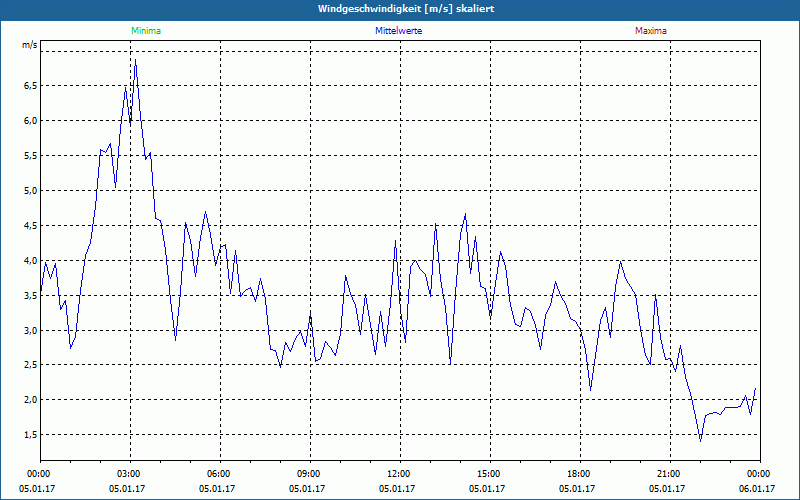Click the 06:00 time axis label
Screen dimensions: 800x500
click(220, 474)
